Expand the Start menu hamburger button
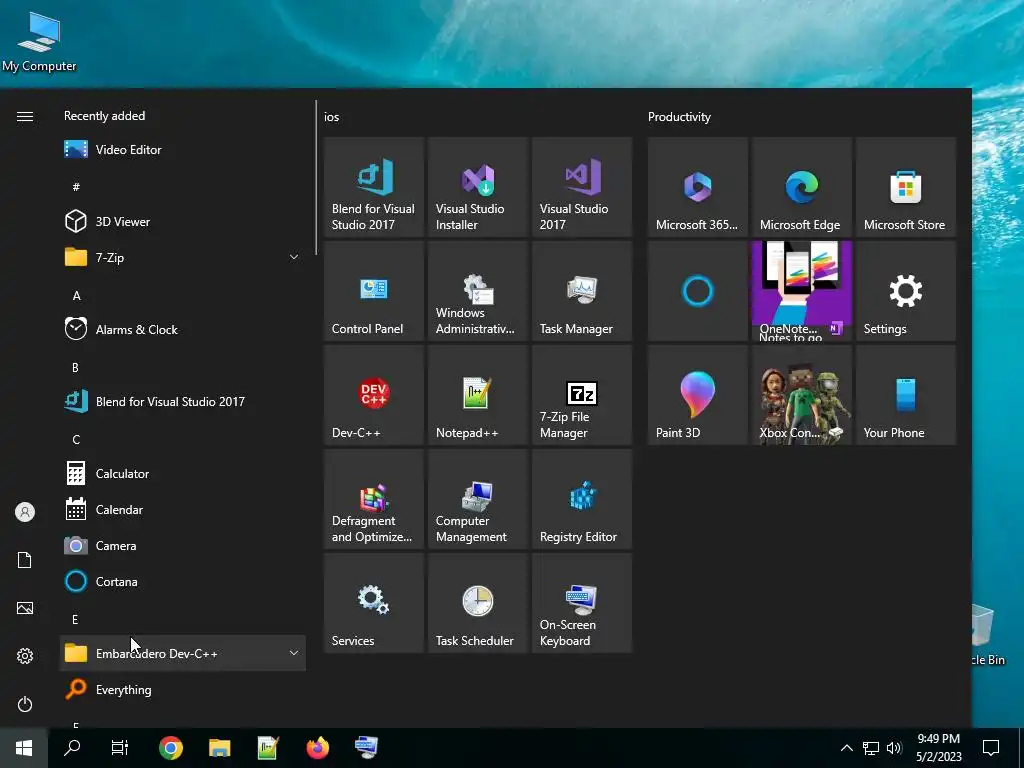This screenshot has width=1024, height=768. click(25, 116)
